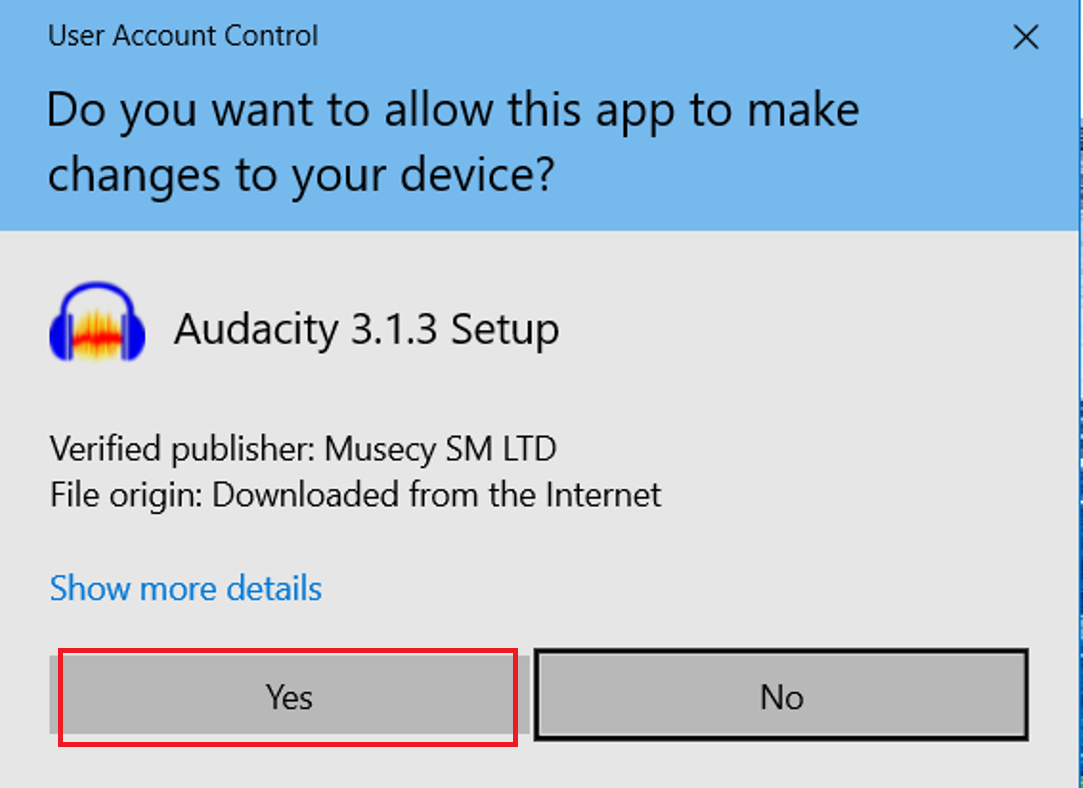Click the word 'details' in the blue link
The image size is (1083, 788).
tap(274, 588)
